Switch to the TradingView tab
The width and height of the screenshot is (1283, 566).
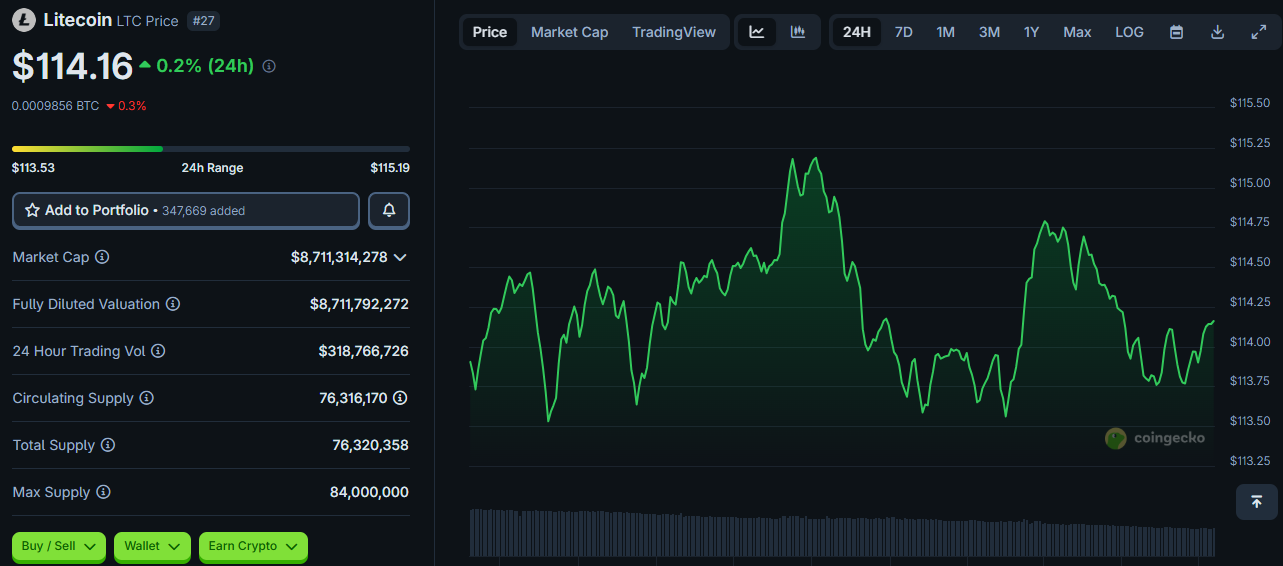674,32
